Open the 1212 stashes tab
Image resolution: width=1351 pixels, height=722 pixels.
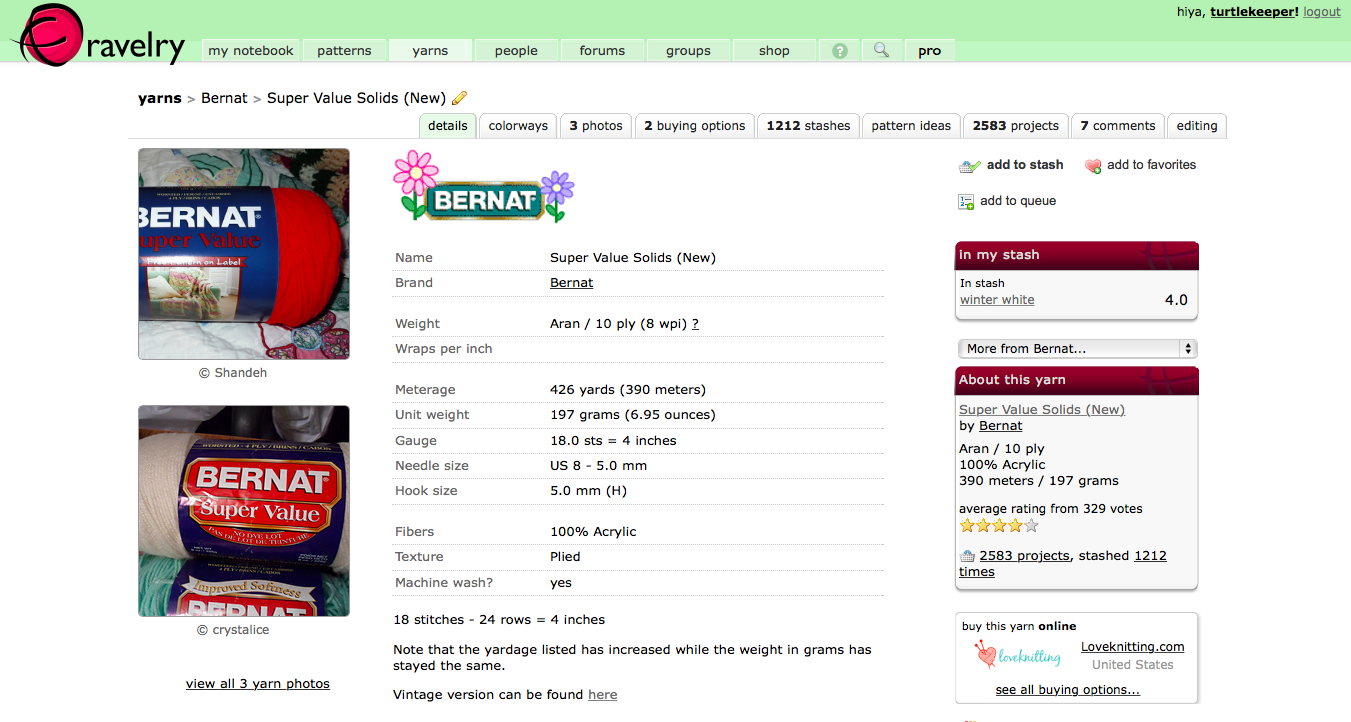pos(808,126)
